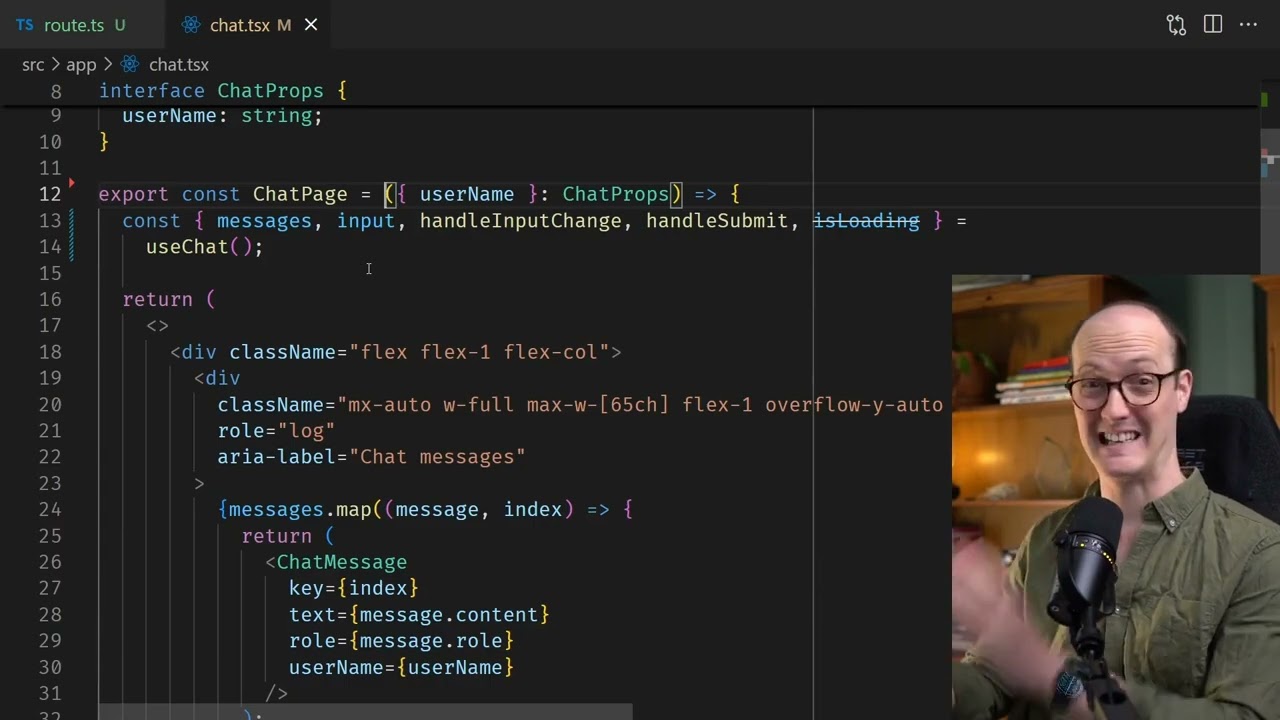Click the userName={userName} prop

(401, 667)
